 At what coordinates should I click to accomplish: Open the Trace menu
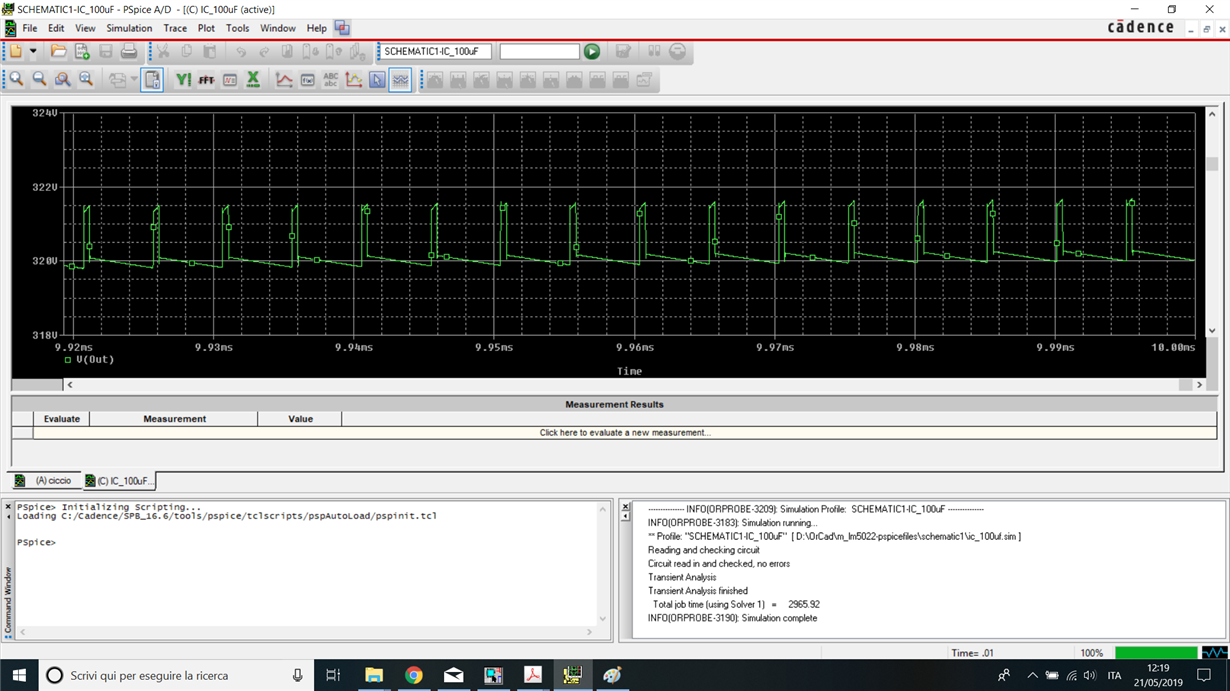pyautogui.click(x=175, y=28)
